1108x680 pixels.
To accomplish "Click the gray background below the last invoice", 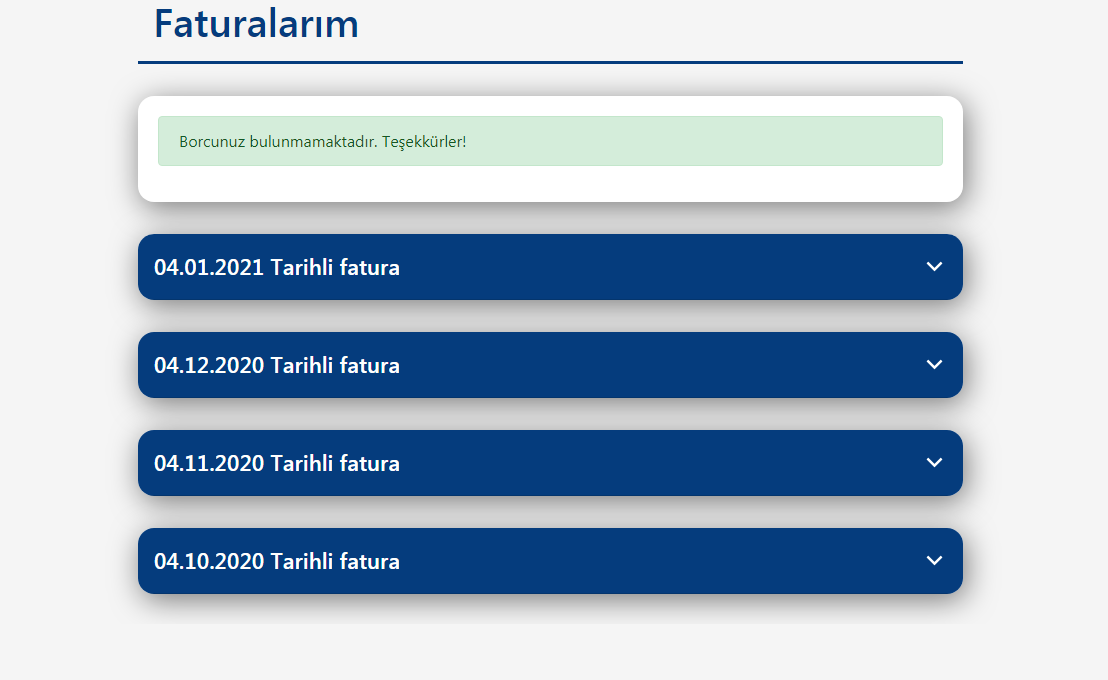I will (550, 650).
